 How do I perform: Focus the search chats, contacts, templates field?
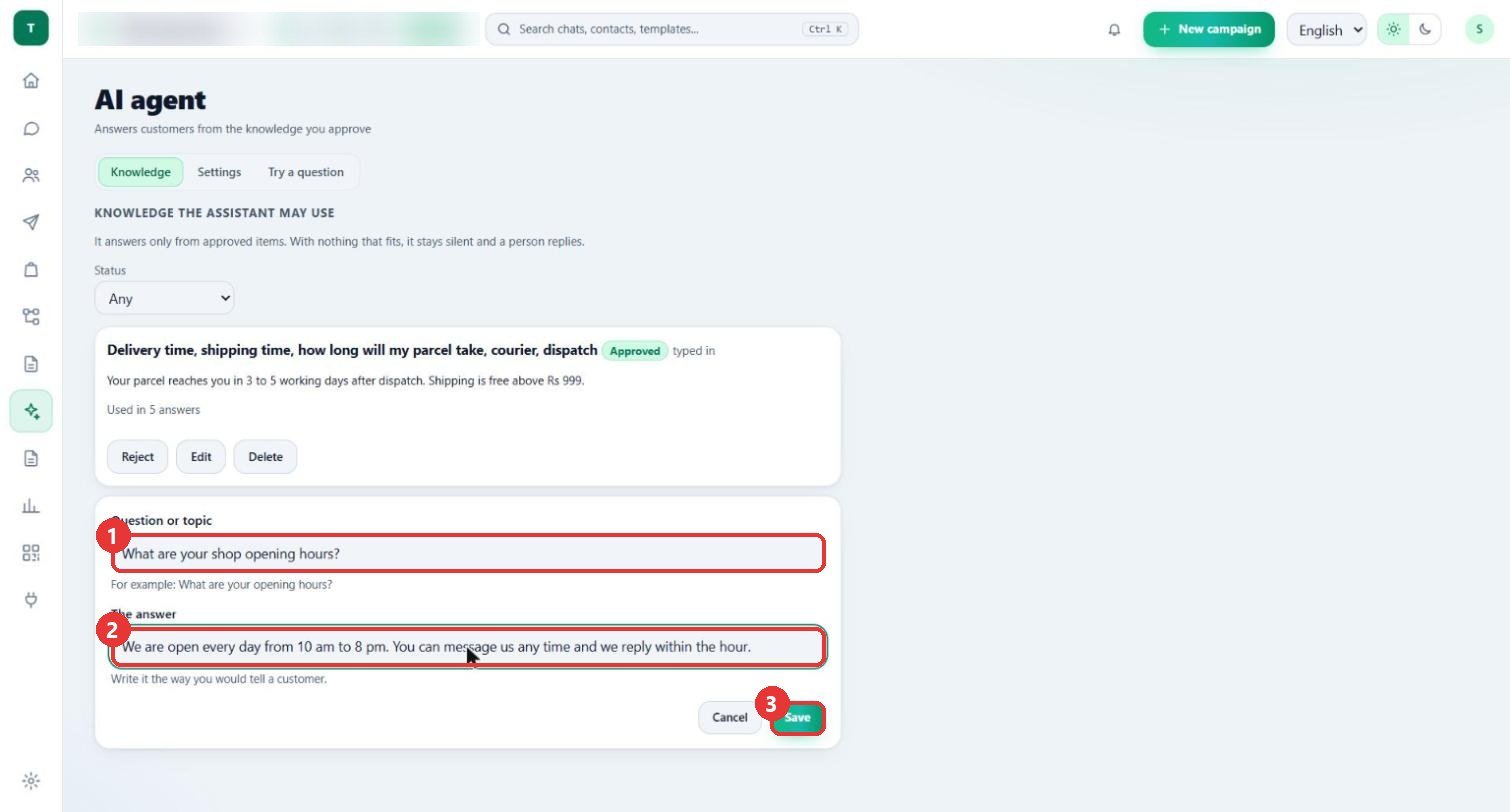672,29
